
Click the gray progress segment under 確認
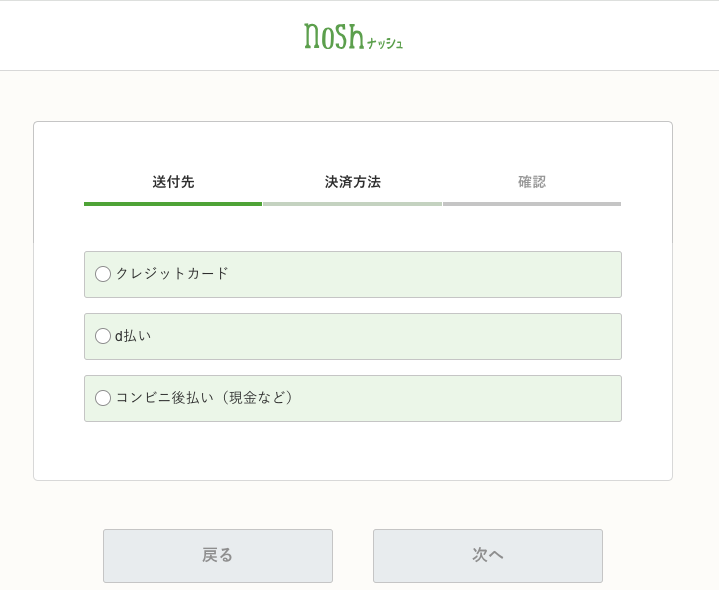(531, 204)
